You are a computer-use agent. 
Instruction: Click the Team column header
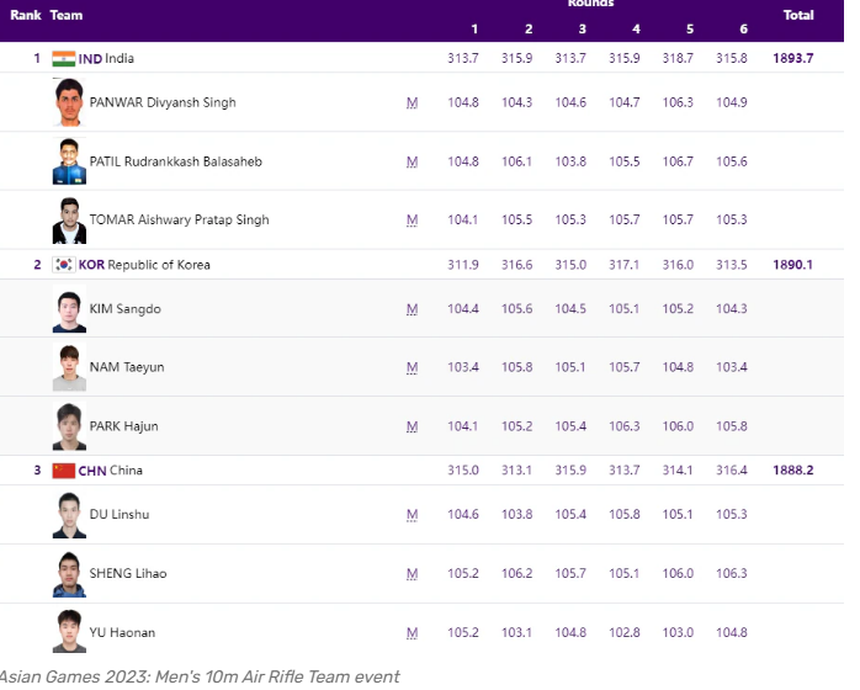click(x=67, y=15)
